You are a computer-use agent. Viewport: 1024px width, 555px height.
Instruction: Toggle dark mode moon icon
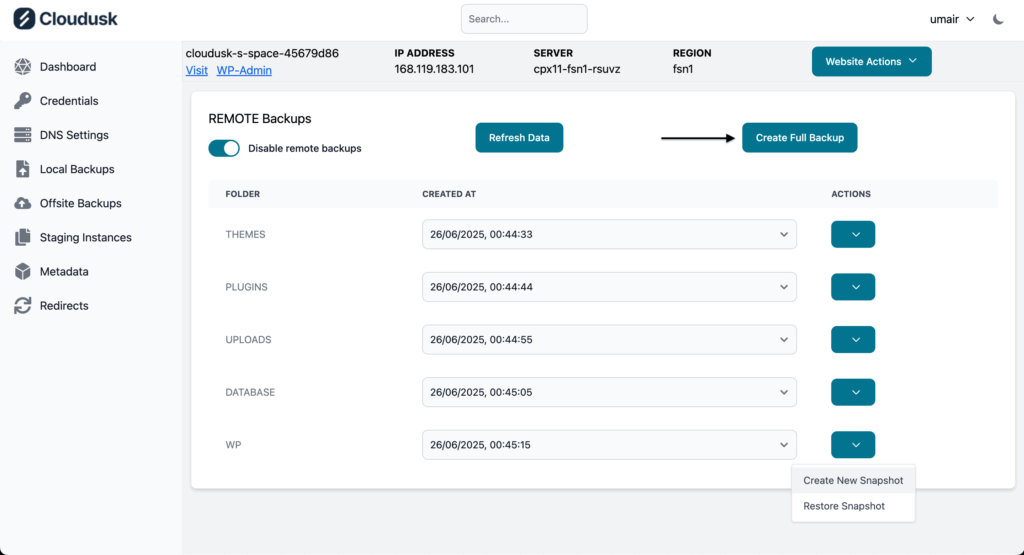tap(998, 19)
